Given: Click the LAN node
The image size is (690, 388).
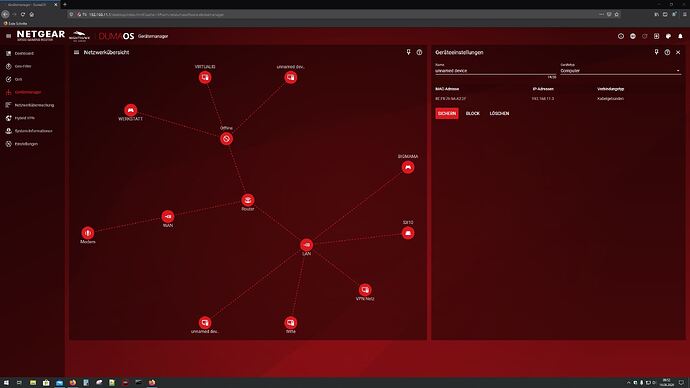Looking at the screenshot, I should [x=306, y=245].
